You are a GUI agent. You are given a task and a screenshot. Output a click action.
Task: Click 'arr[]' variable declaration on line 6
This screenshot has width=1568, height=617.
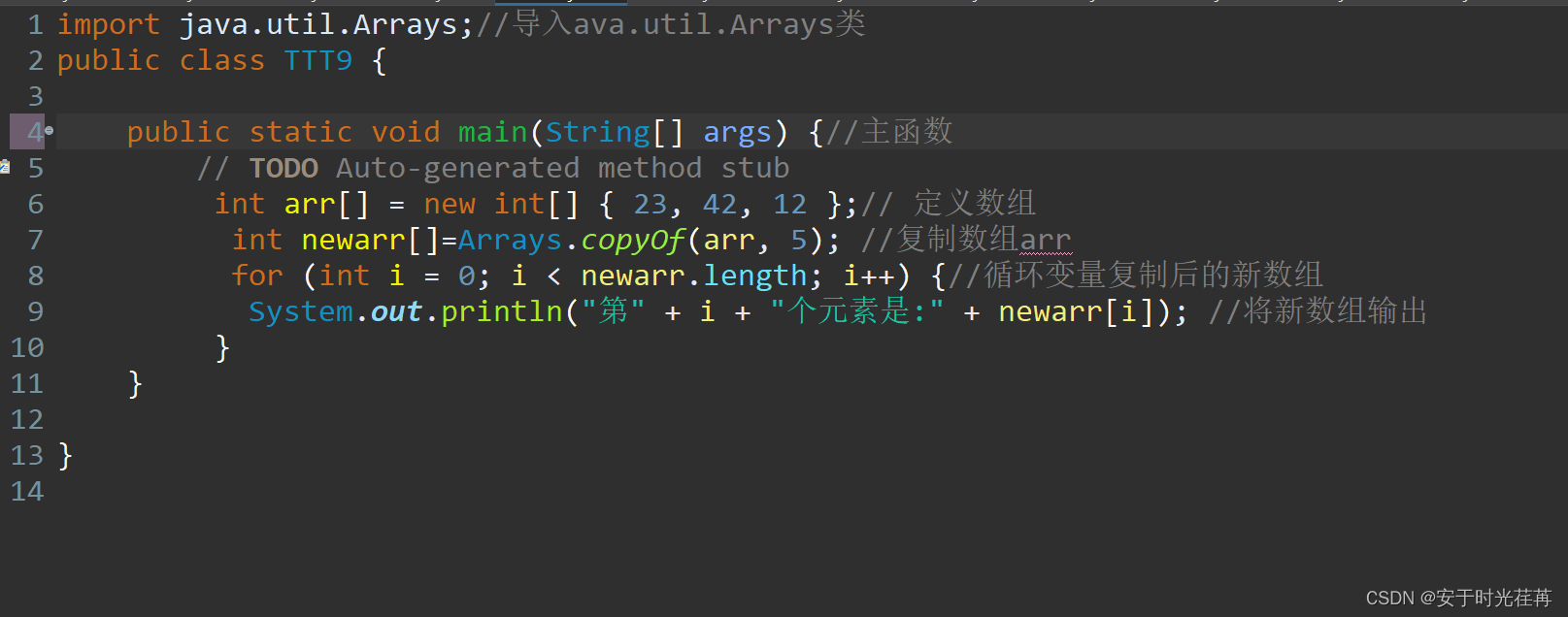click(x=327, y=204)
